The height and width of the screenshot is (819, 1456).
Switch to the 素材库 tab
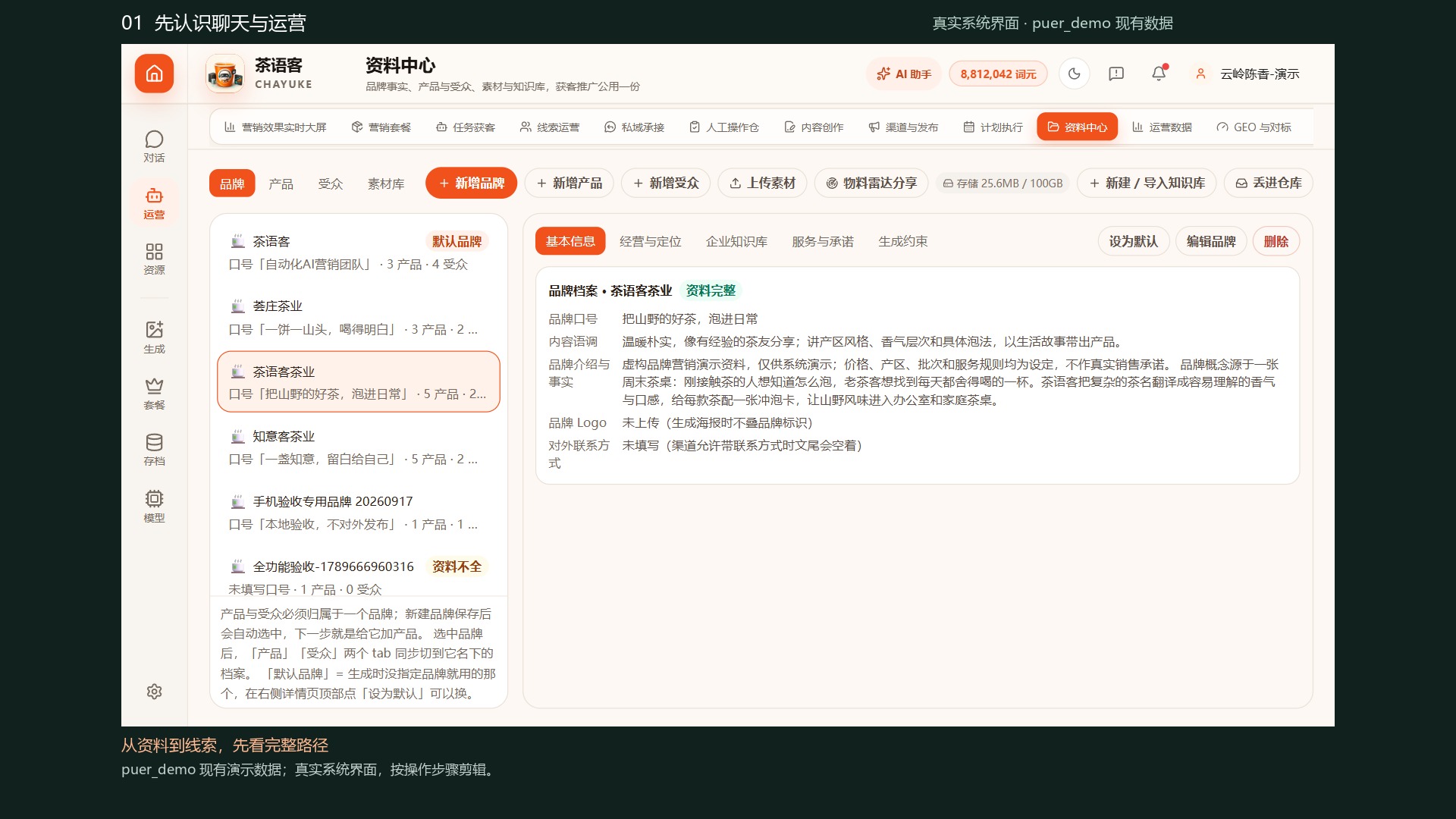click(x=386, y=184)
